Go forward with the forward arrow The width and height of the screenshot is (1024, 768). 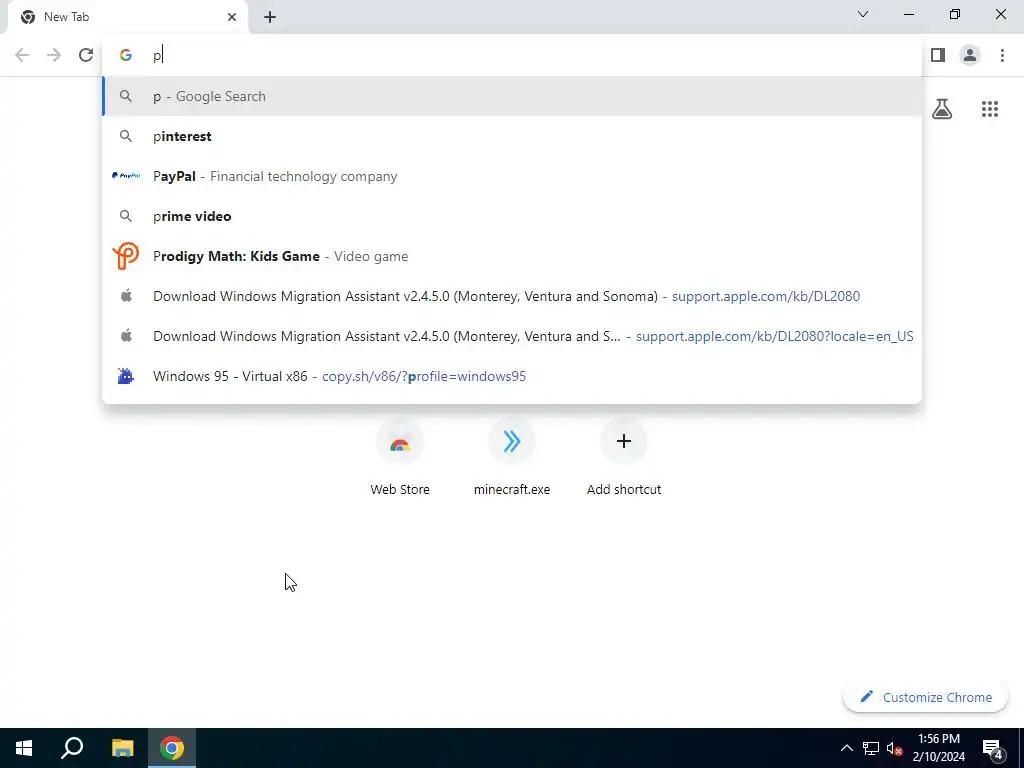[x=54, y=55]
